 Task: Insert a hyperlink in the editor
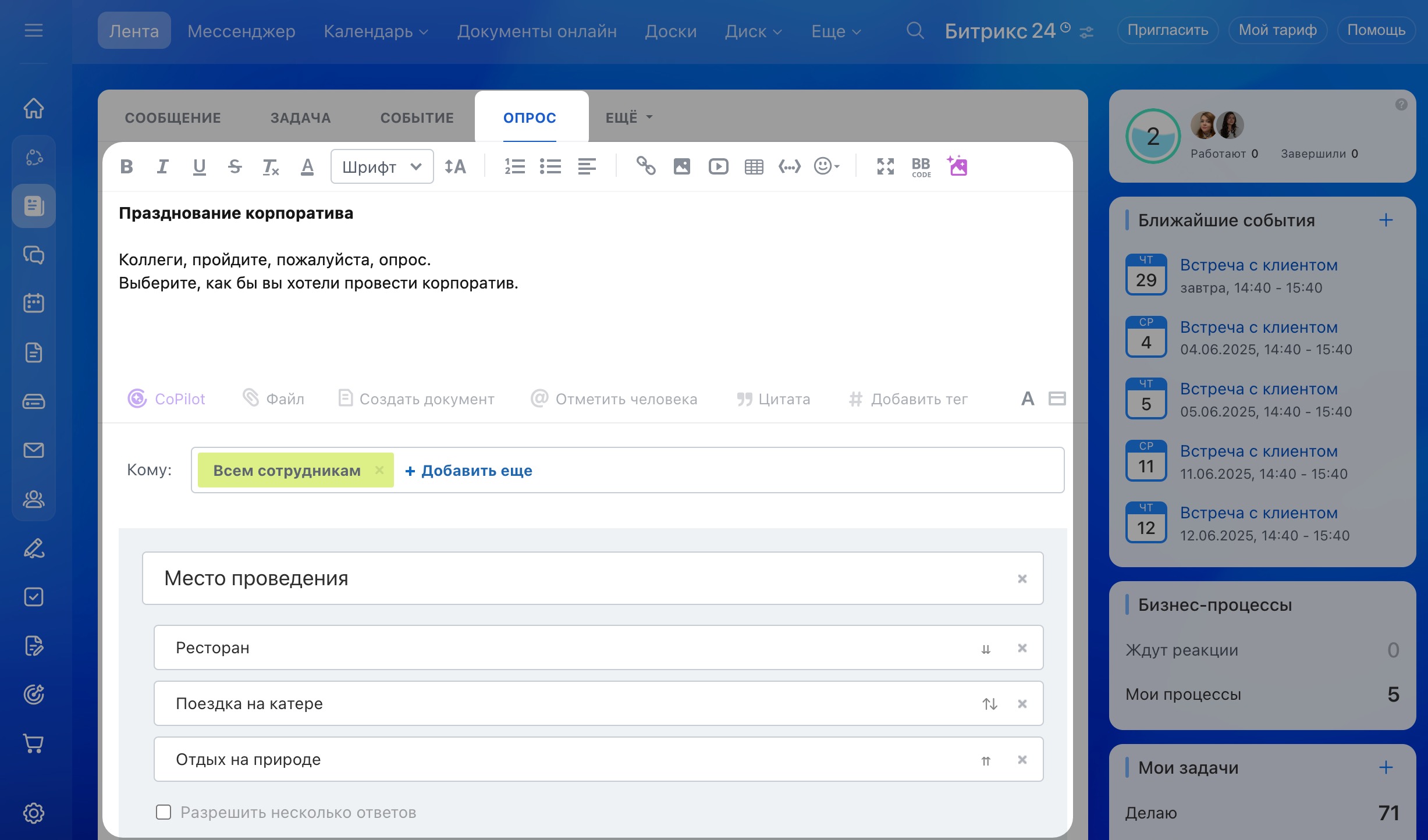[645, 167]
